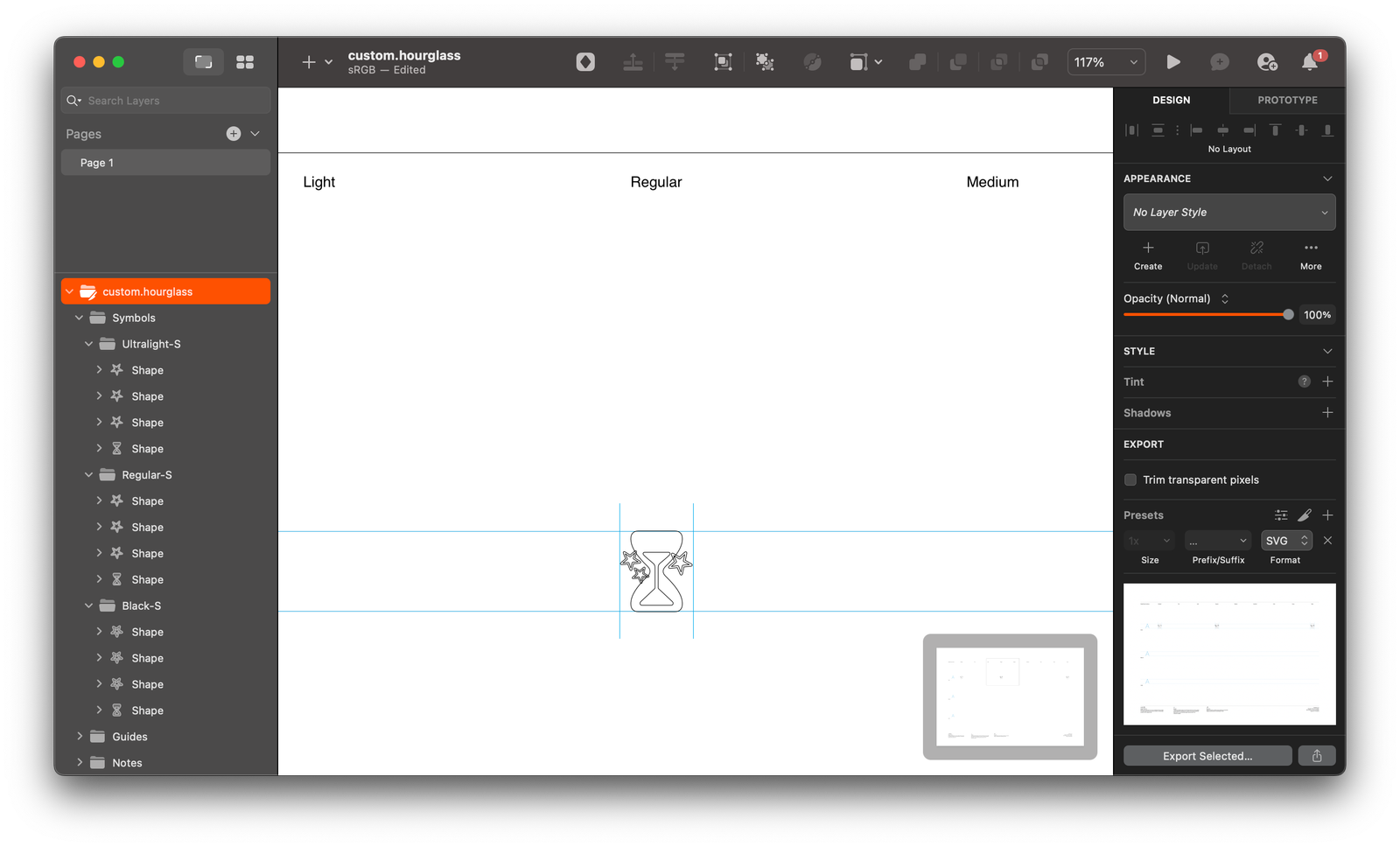
Task: Expand the Notes folder in the sidebar
Action: 80,762
